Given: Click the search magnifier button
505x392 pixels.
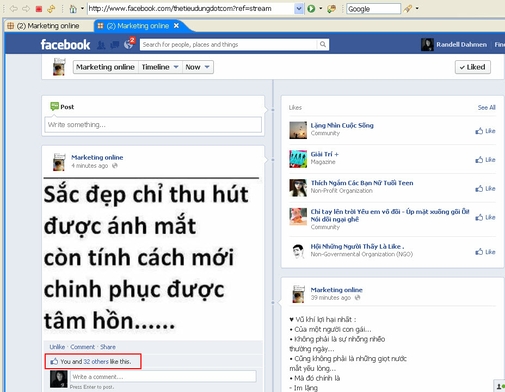Looking at the screenshot, I should [x=323, y=44].
